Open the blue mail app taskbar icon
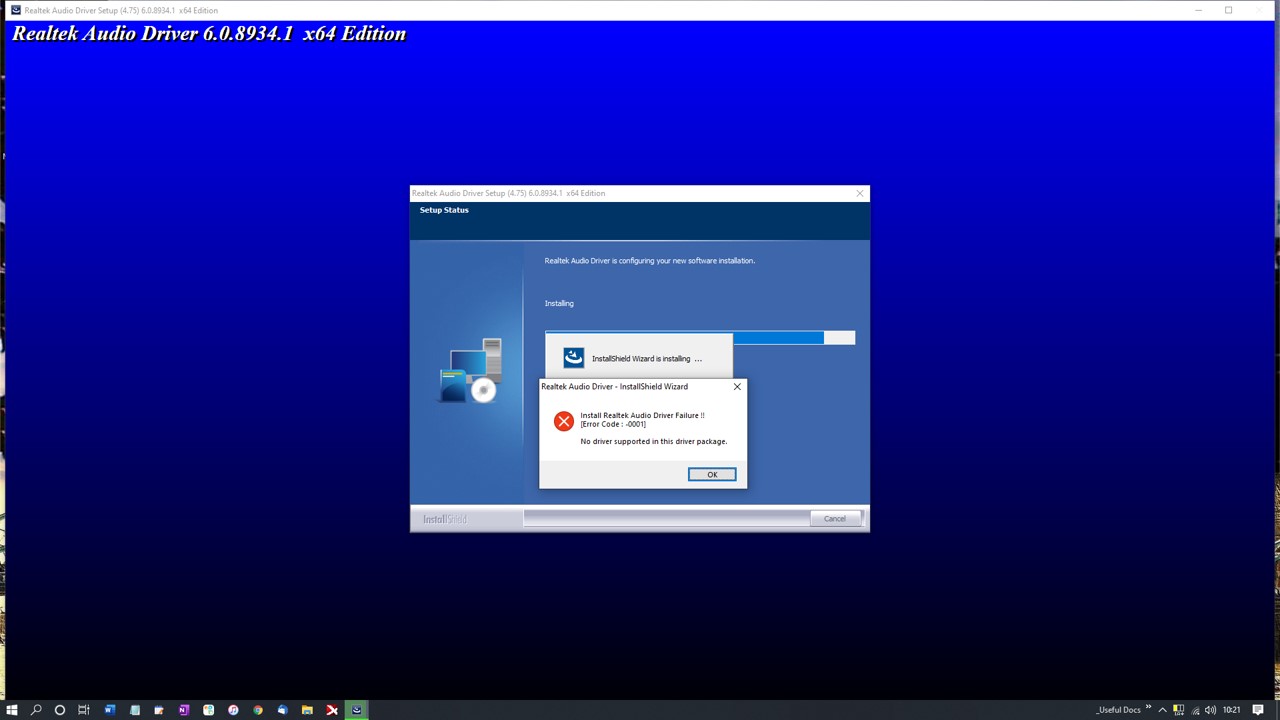Viewport: 1280px width, 720px height. (282, 710)
